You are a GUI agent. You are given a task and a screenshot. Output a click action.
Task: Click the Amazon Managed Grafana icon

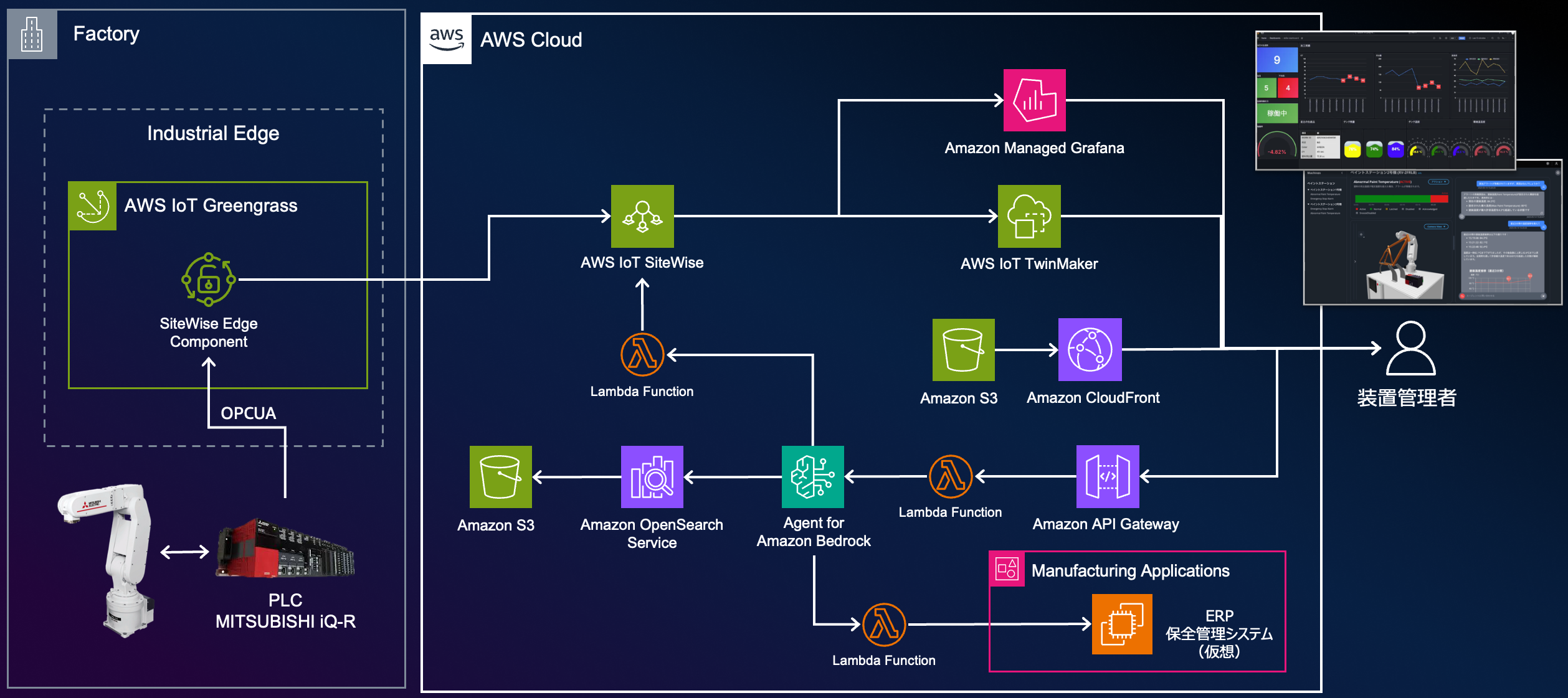(x=1034, y=100)
